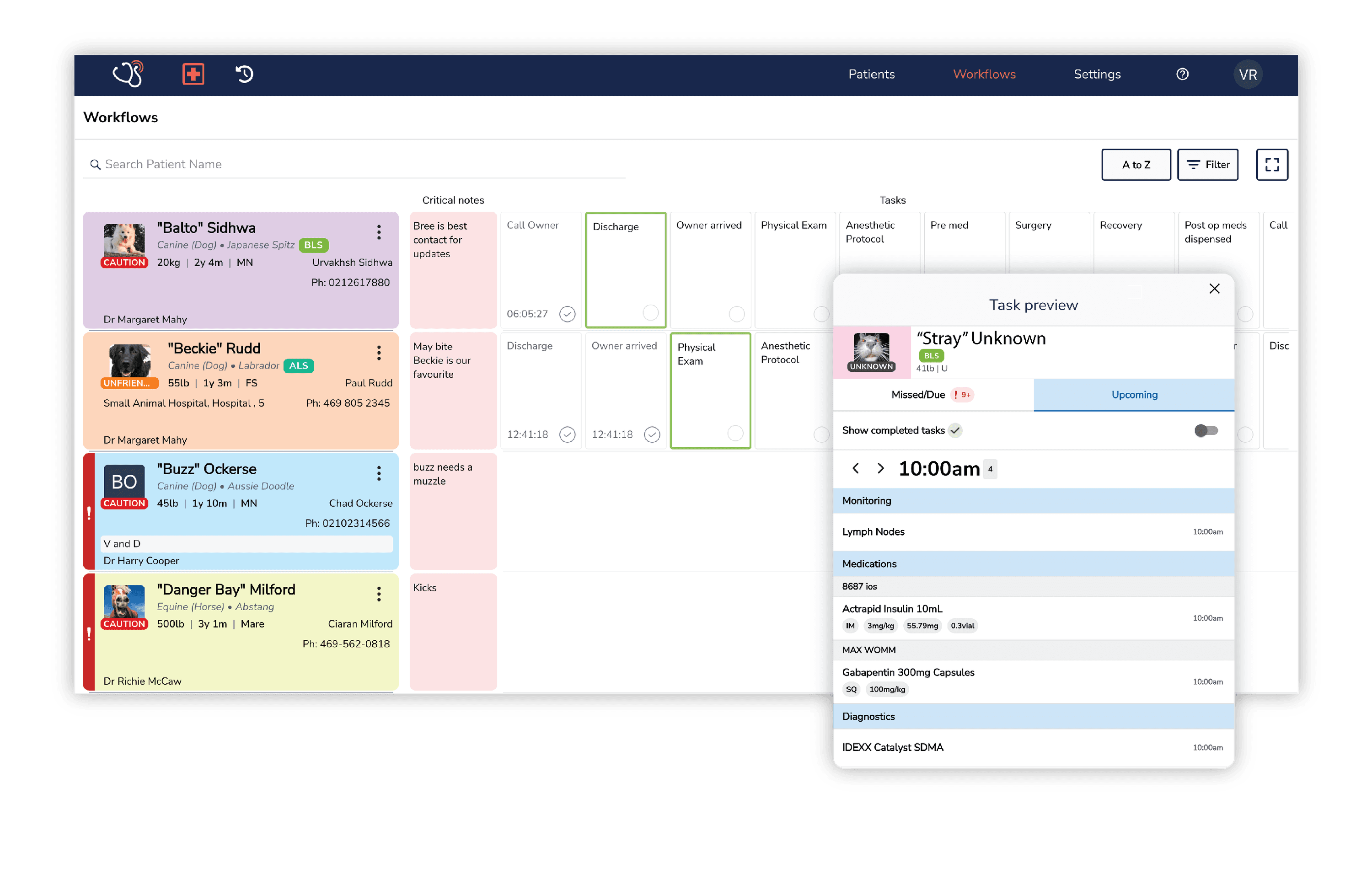This screenshot has width=1372, height=874.
Task: Check Balto's Discharge task circle
Action: pyautogui.click(x=650, y=313)
